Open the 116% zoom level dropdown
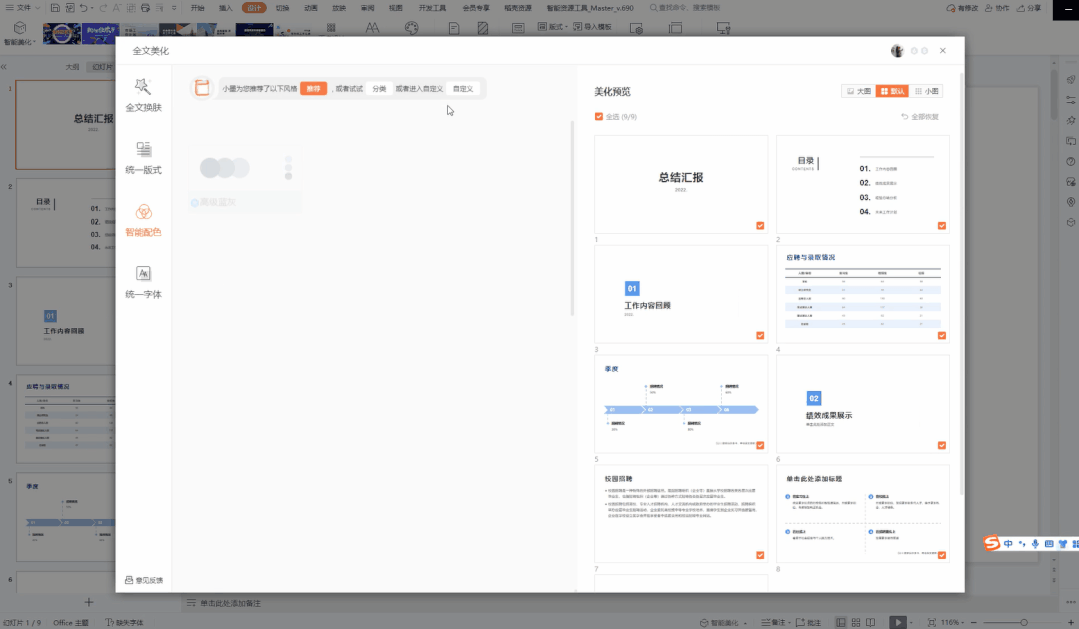 click(x=953, y=622)
